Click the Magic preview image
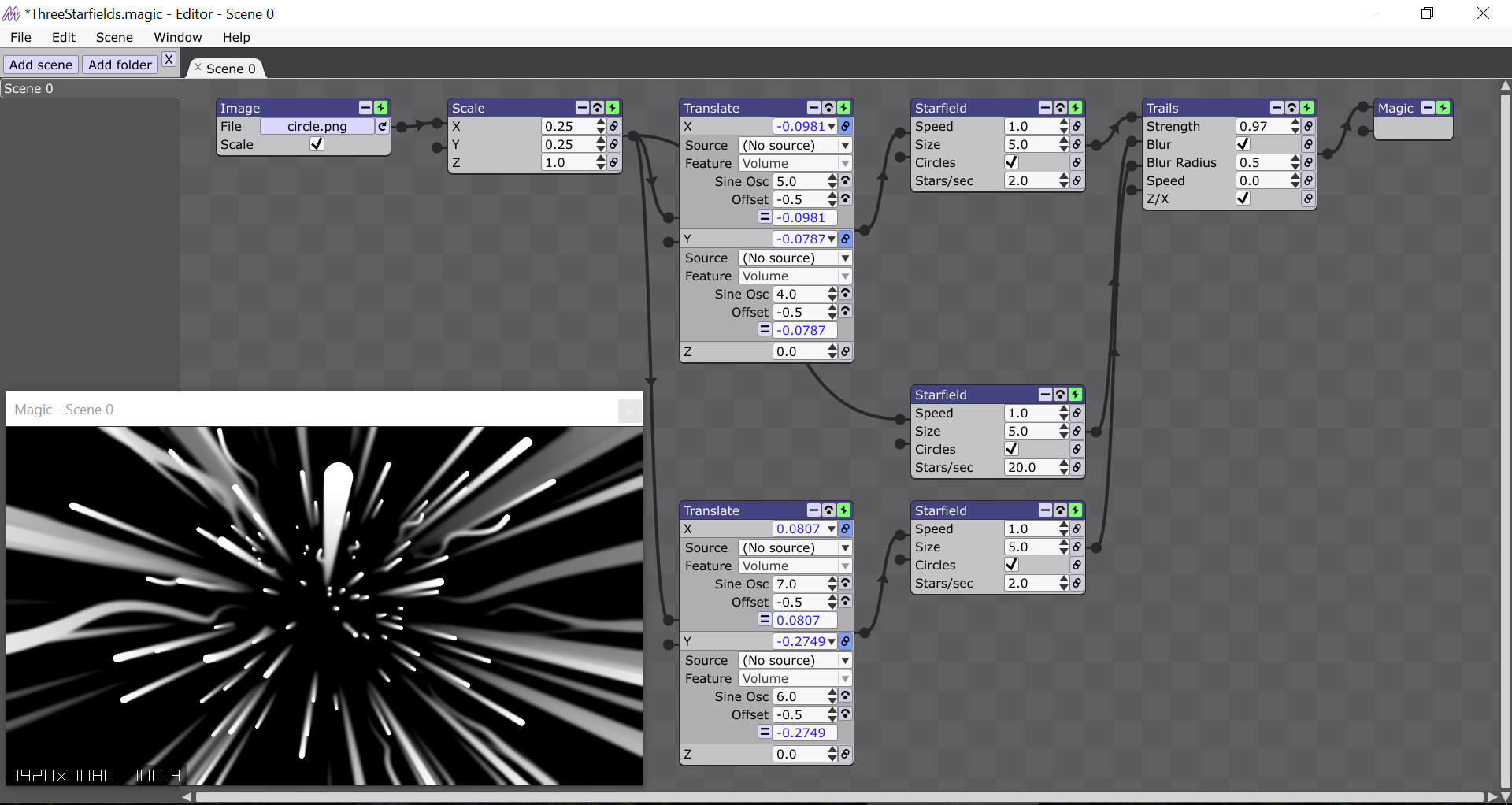This screenshot has width=1512, height=805. (x=324, y=606)
